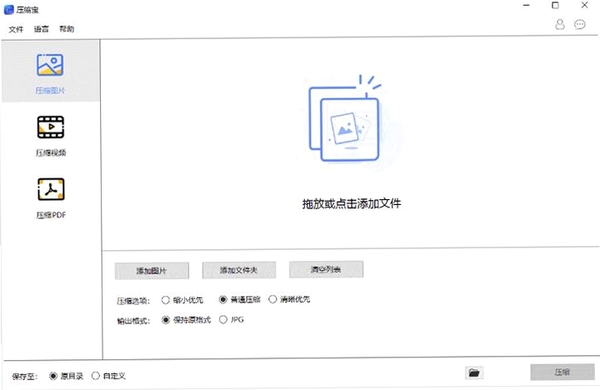Viewport: 600px width, 390px height.
Task: Click the 压缩 start button
Action: pyautogui.click(x=562, y=372)
